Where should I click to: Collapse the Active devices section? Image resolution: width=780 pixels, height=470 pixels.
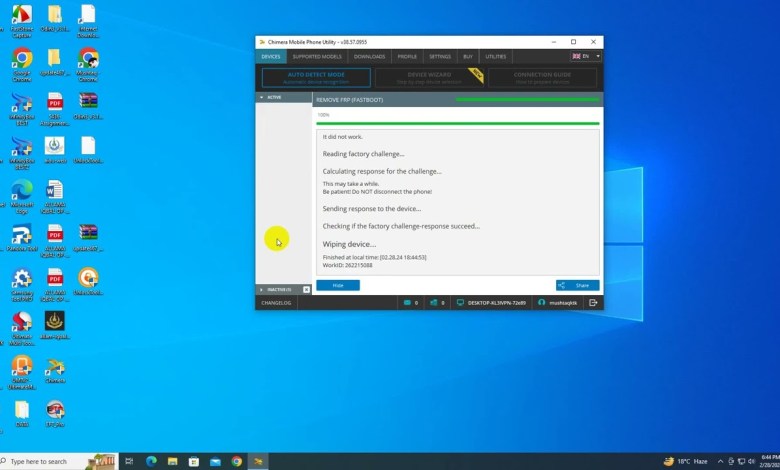click(262, 97)
